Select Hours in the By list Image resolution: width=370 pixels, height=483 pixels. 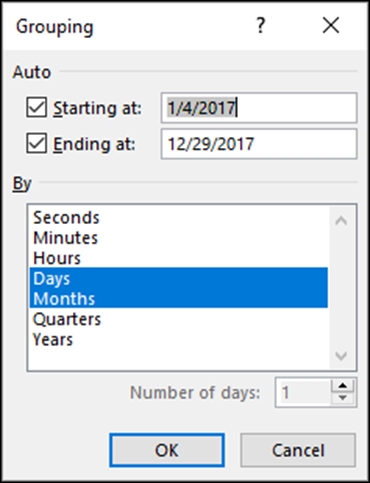pos(179,258)
